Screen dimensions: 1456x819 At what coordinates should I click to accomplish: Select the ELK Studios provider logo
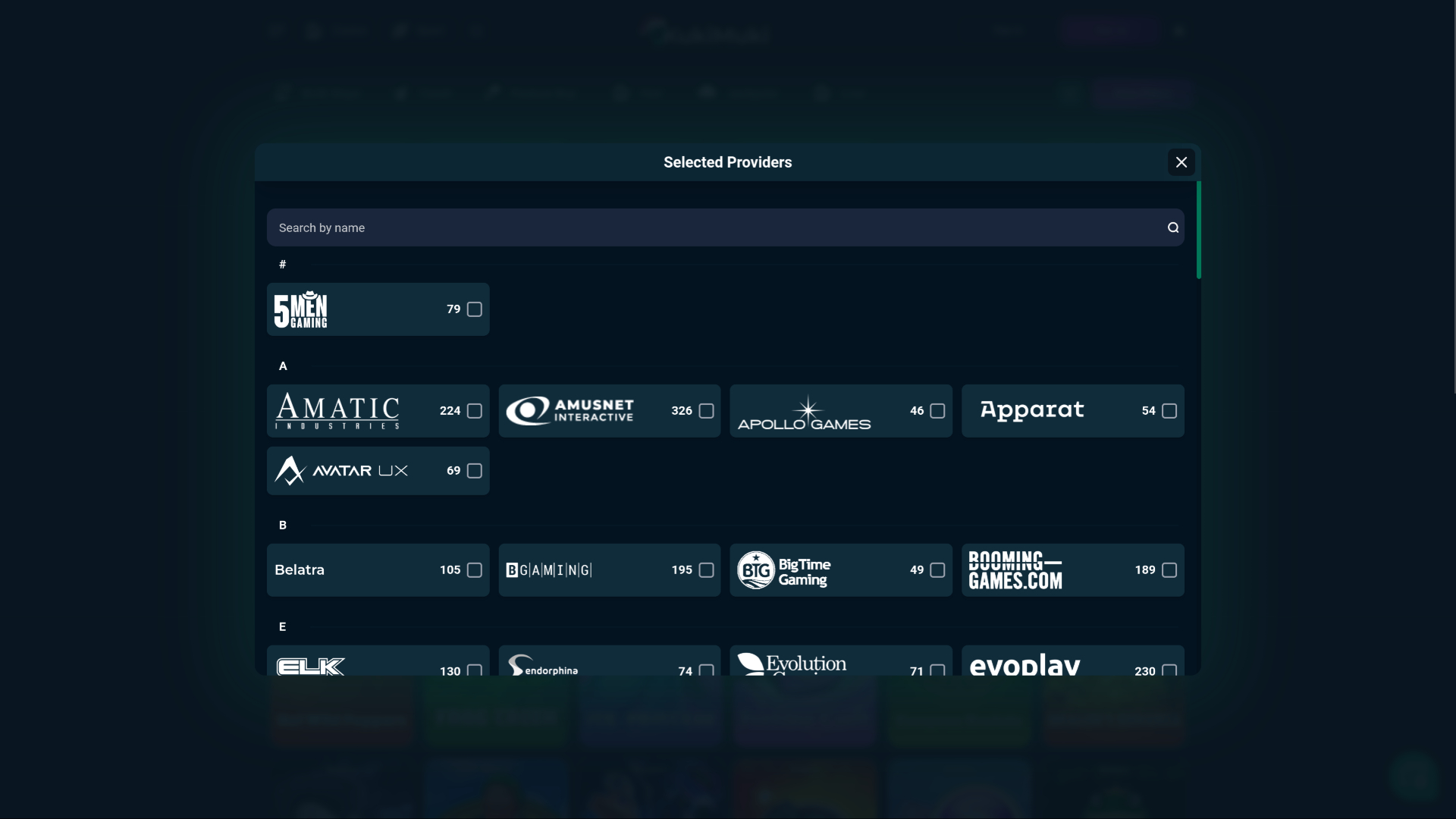(311, 667)
